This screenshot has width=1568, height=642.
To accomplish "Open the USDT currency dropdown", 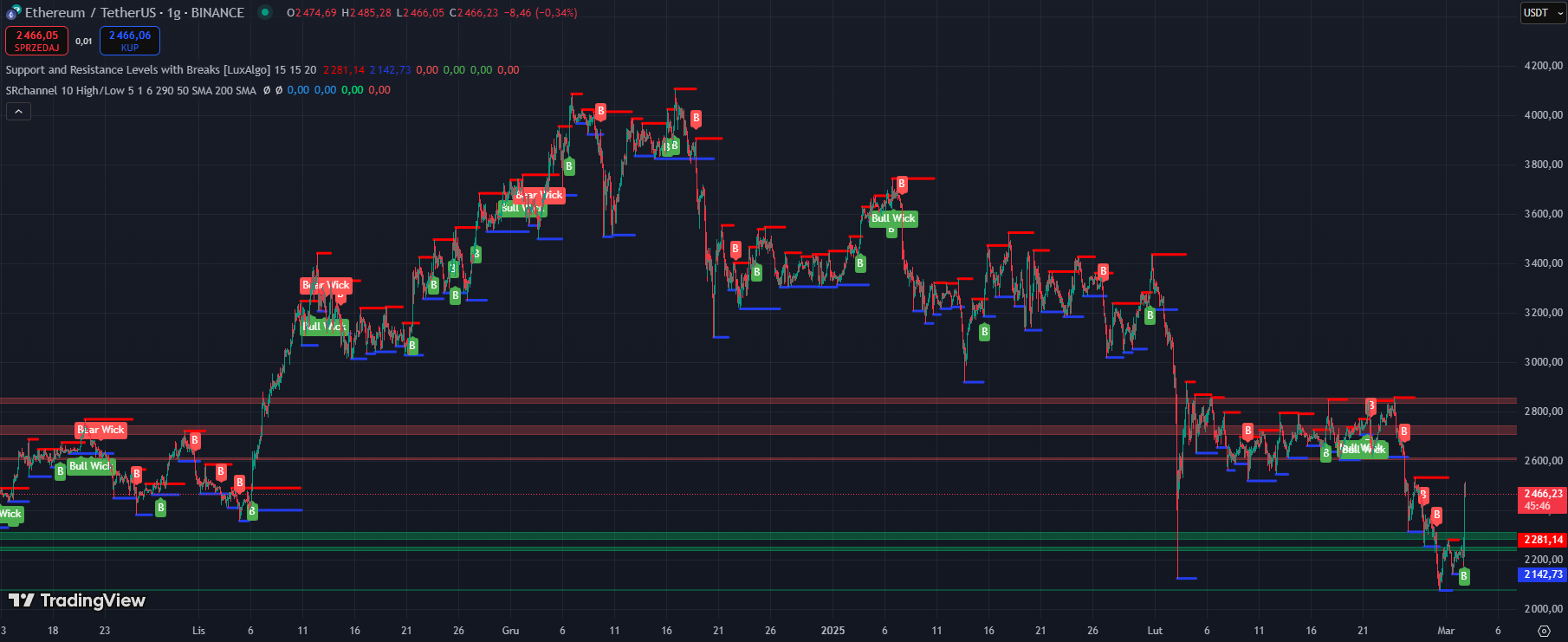I will tap(1543, 13).
